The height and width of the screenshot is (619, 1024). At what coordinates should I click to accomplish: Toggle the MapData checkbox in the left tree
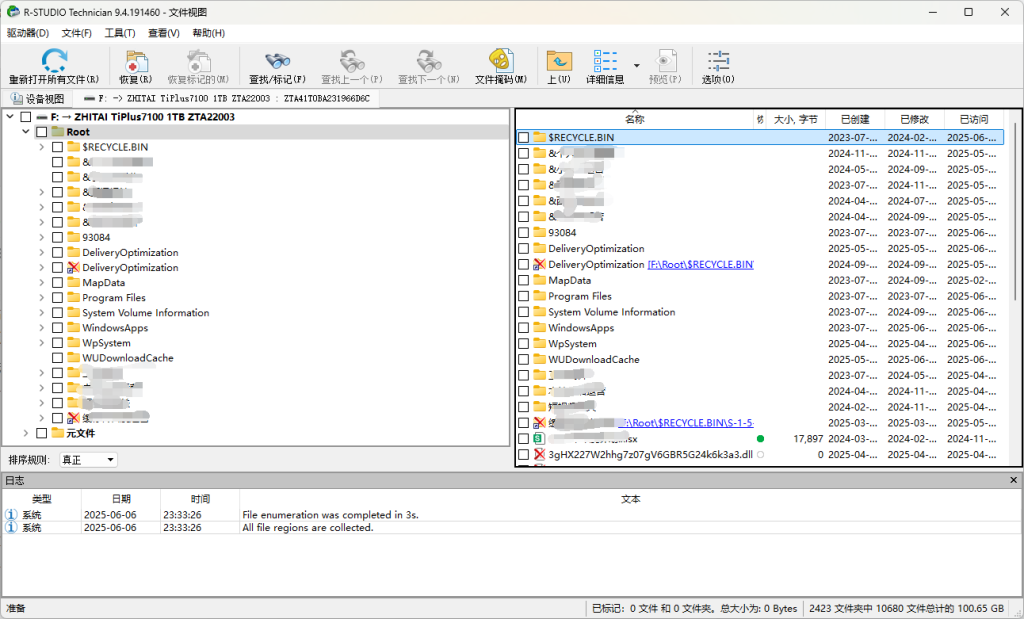coord(57,283)
